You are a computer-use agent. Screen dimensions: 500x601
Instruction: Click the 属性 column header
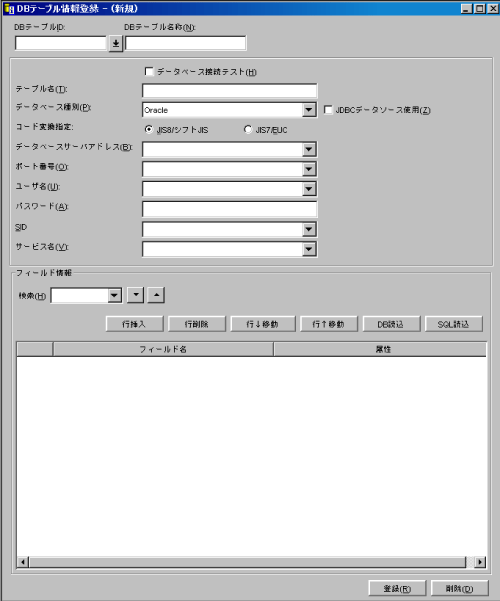click(380, 349)
